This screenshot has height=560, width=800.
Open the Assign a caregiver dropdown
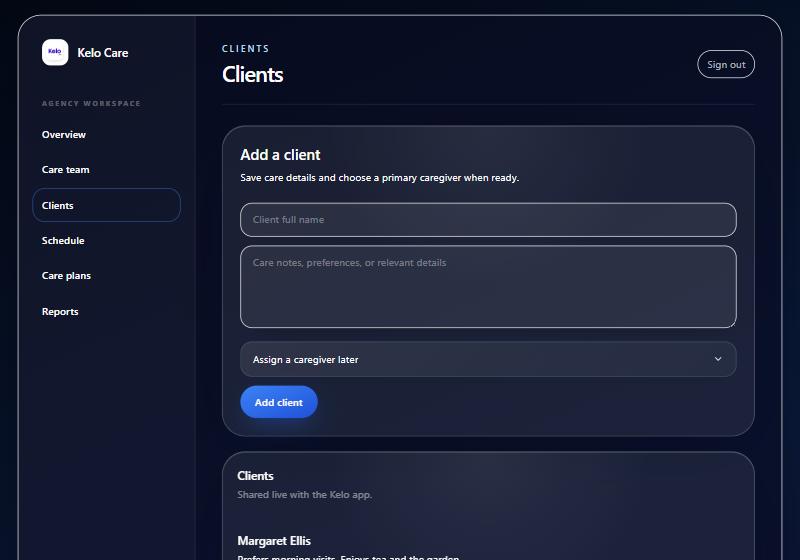click(x=488, y=359)
